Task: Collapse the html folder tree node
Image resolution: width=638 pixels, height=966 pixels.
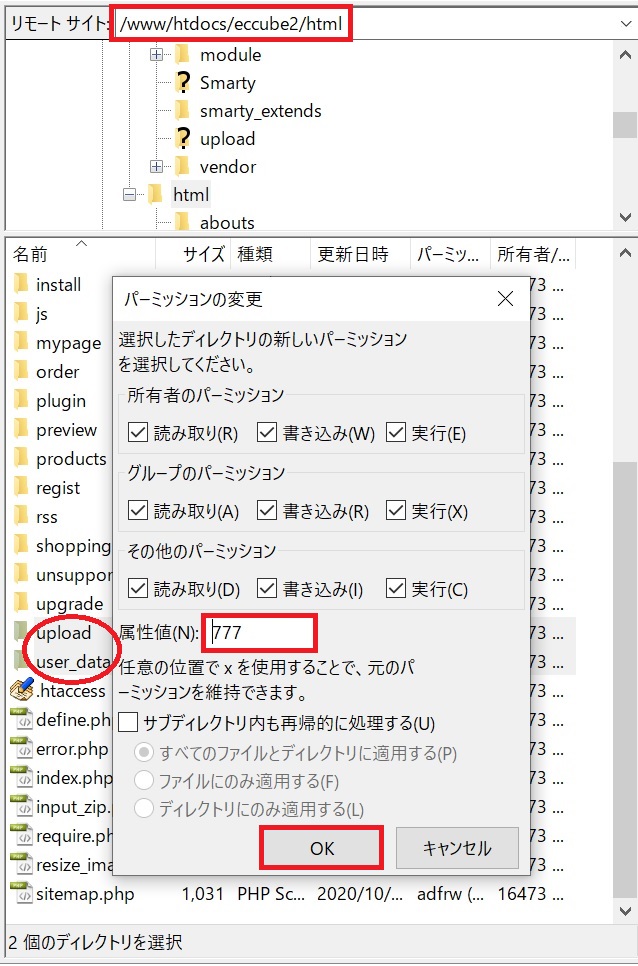Action: [x=129, y=195]
